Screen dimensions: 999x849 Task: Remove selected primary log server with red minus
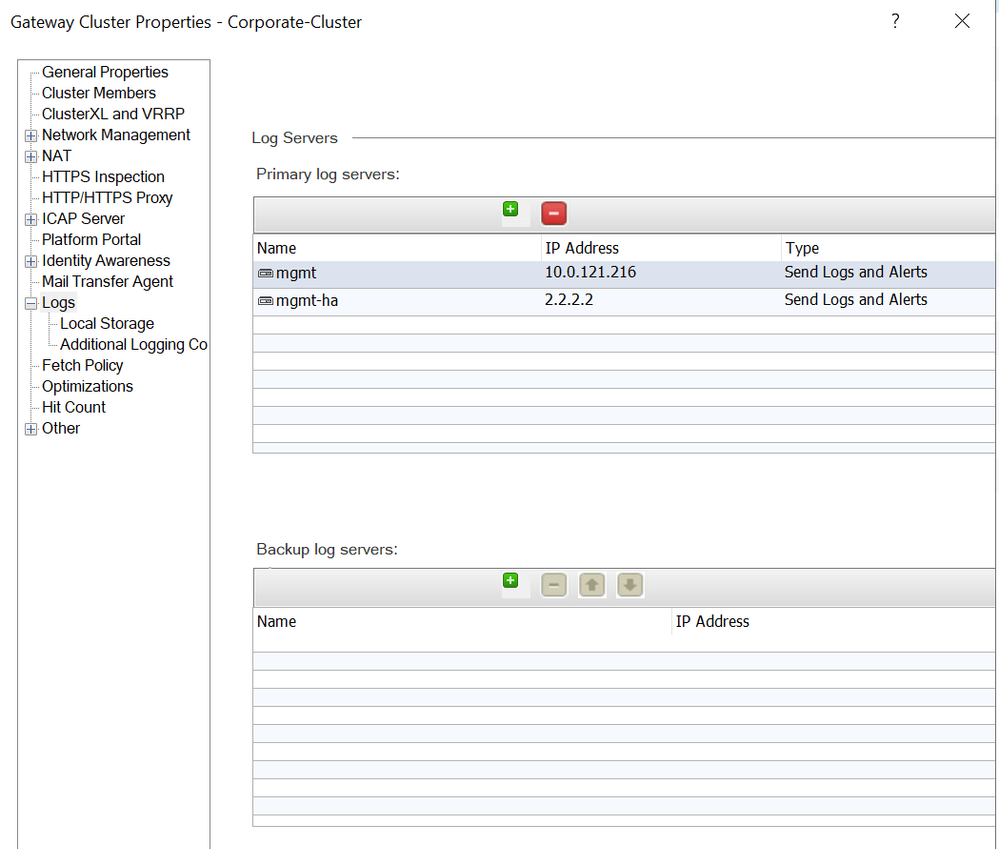tap(554, 213)
